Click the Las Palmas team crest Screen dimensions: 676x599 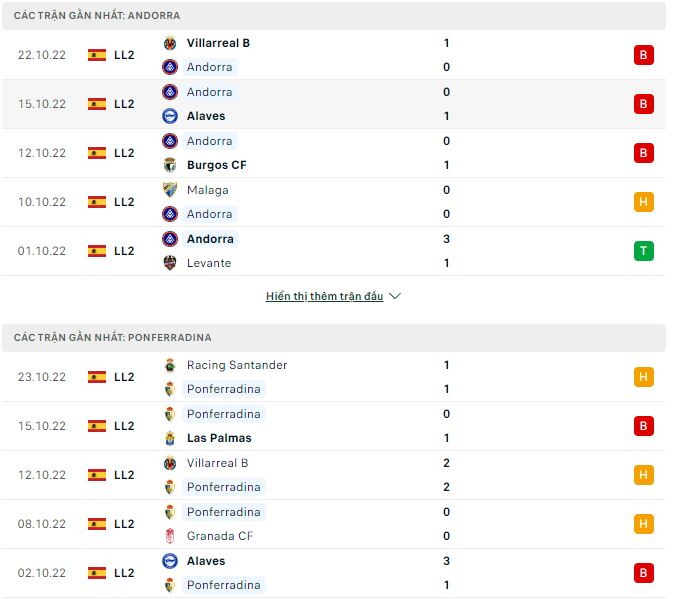tap(170, 438)
